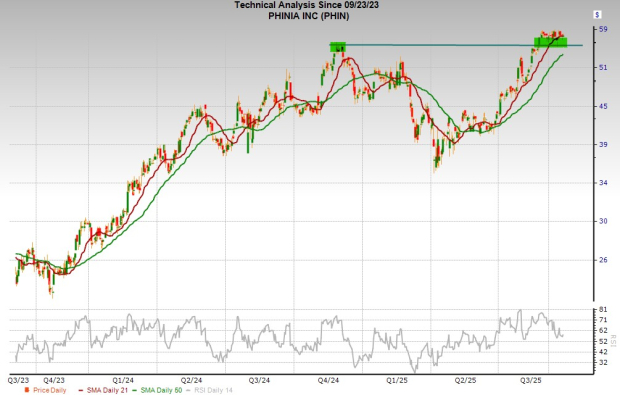Click the 'Price Daily' legend entry

[45, 390]
